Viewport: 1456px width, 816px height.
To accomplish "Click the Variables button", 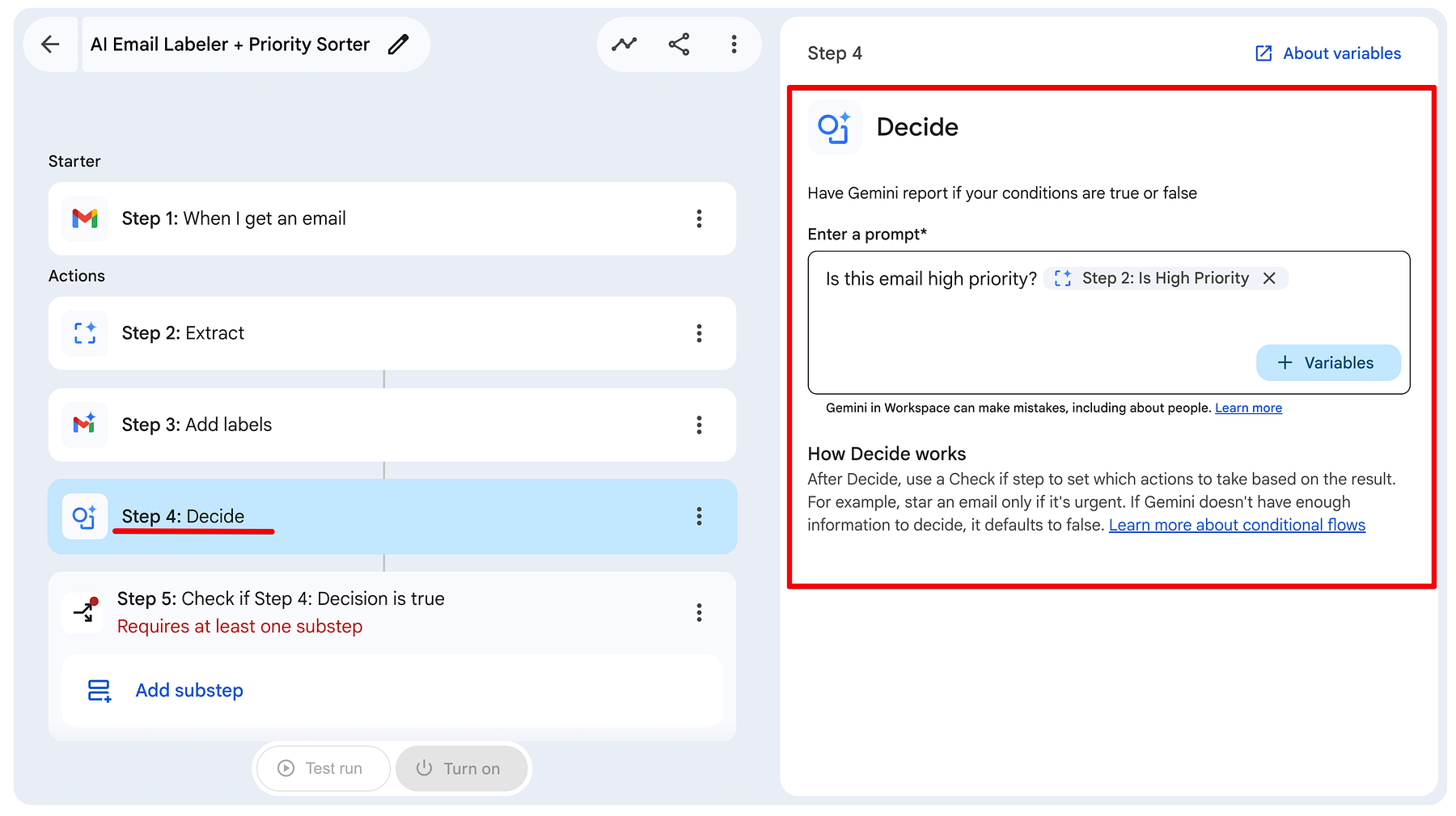I will click(1328, 362).
